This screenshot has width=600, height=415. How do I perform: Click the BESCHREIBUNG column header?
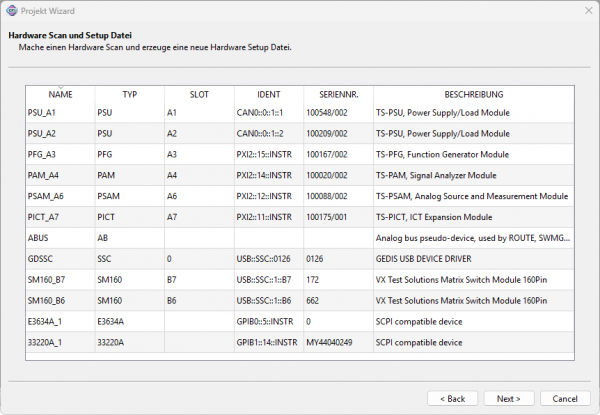pyautogui.click(x=473, y=94)
